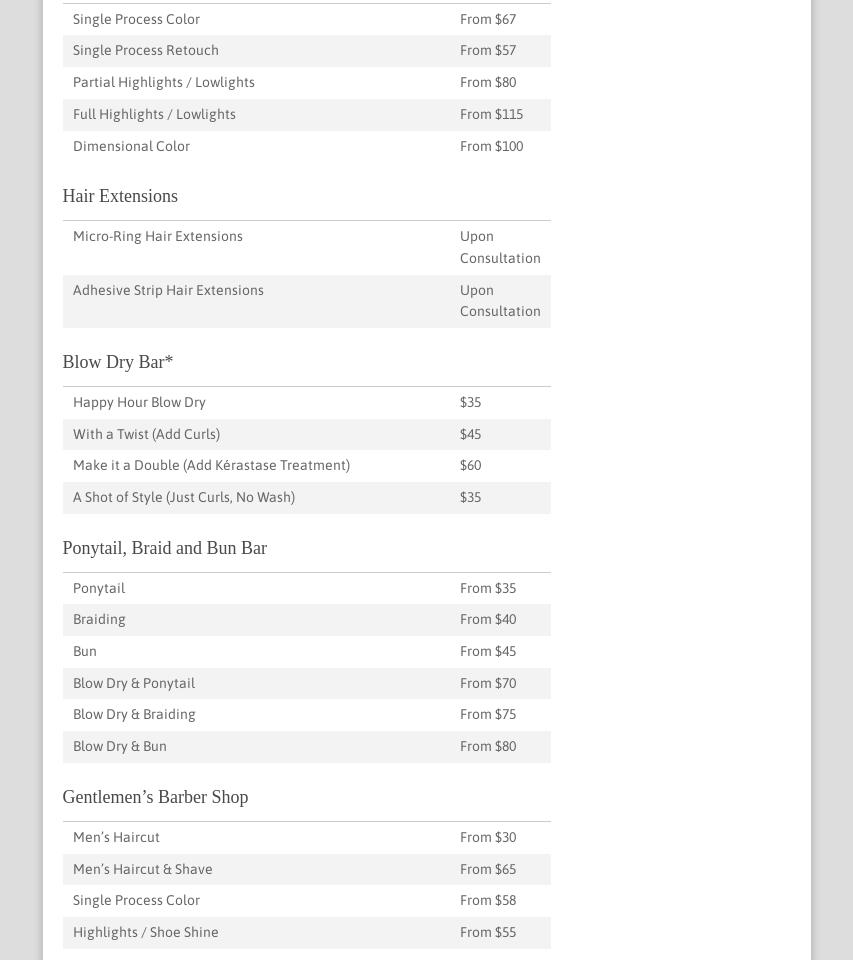Click the Hair Extensions section heading
The width and height of the screenshot is (853, 960).
[120, 196]
